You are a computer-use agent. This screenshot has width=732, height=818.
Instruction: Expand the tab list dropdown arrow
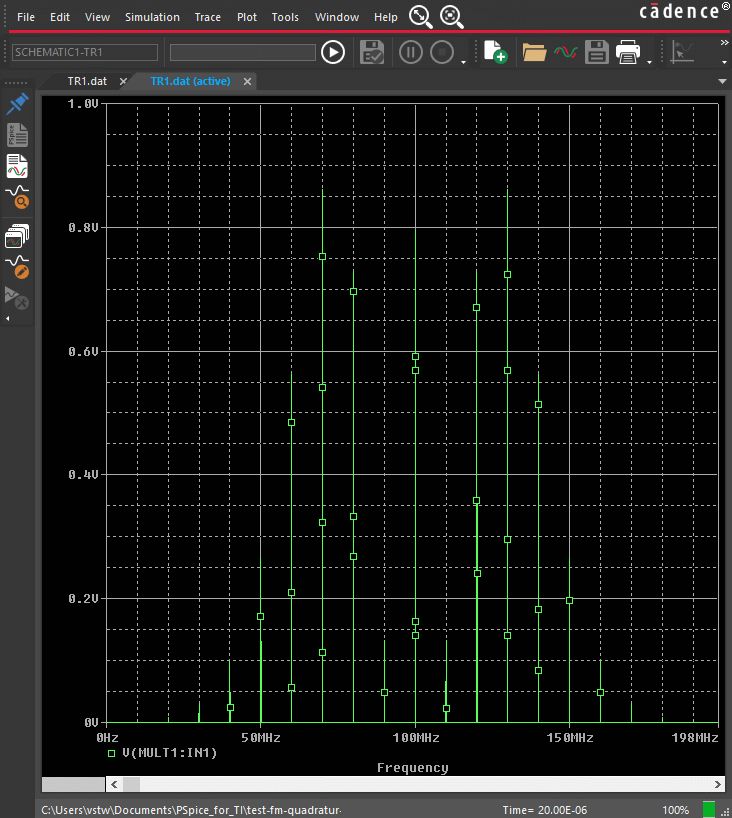(722, 81)
